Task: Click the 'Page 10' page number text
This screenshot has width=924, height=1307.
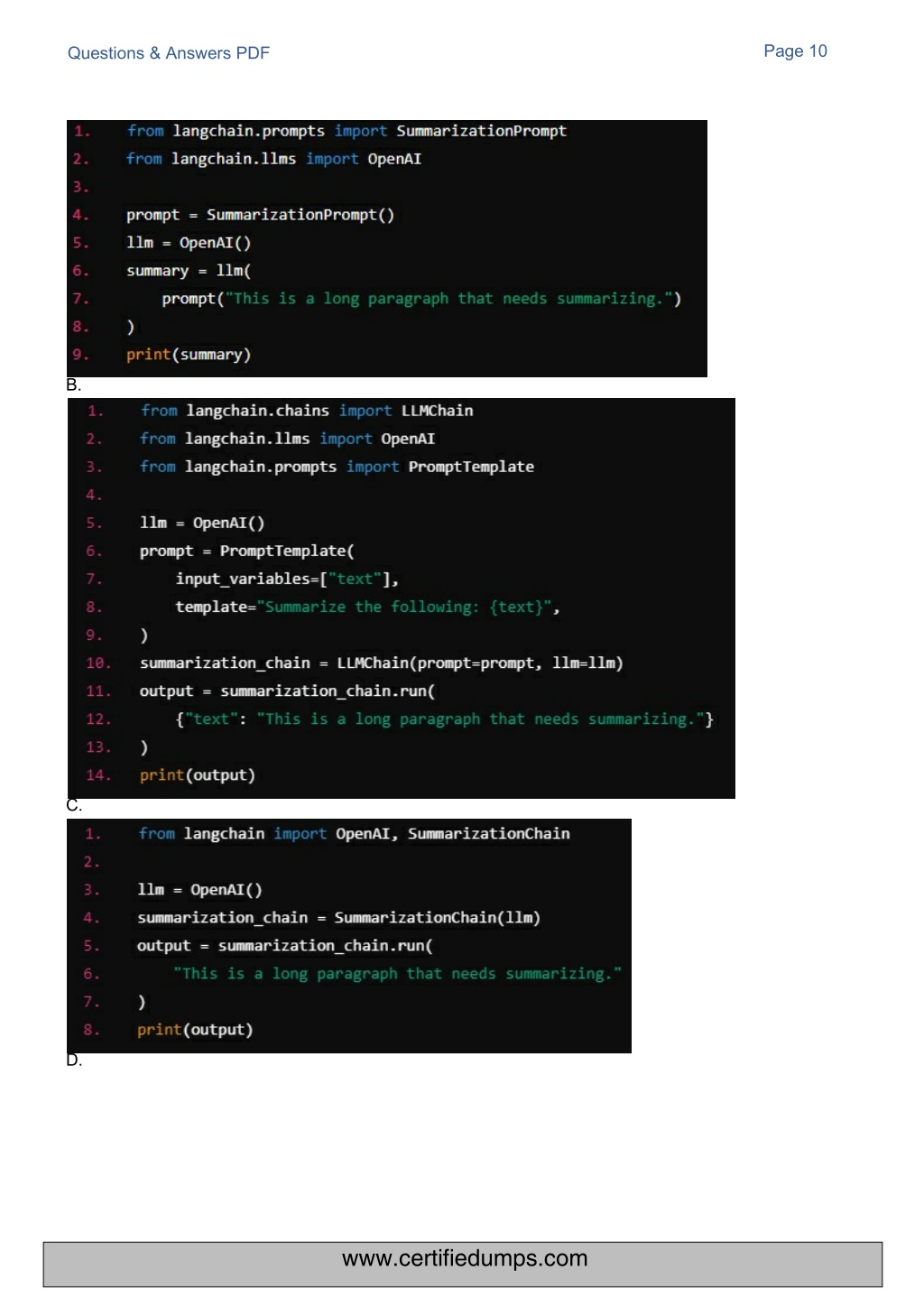Action: click(795, 51)
